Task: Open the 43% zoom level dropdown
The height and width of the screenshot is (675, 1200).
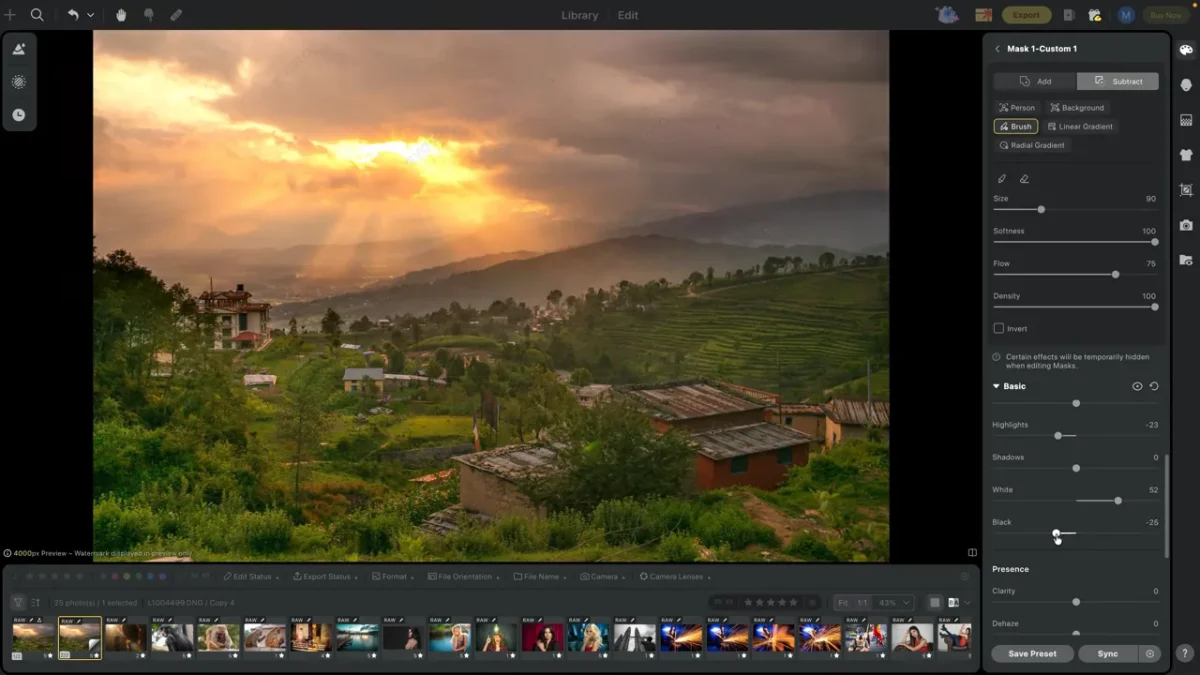Action: click(895, 603)
